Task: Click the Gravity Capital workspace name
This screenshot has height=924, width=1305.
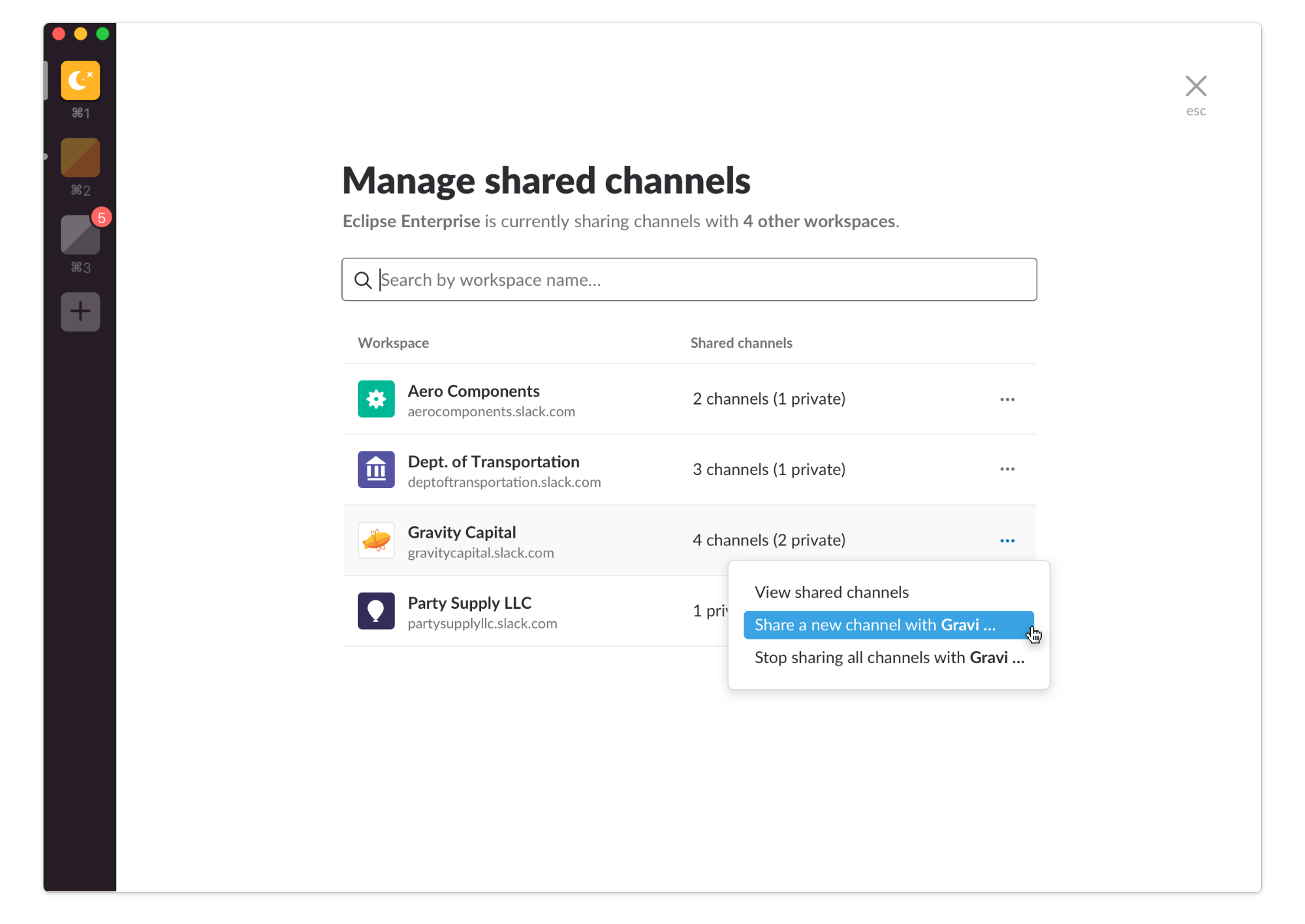Action: tap(462, 532)
